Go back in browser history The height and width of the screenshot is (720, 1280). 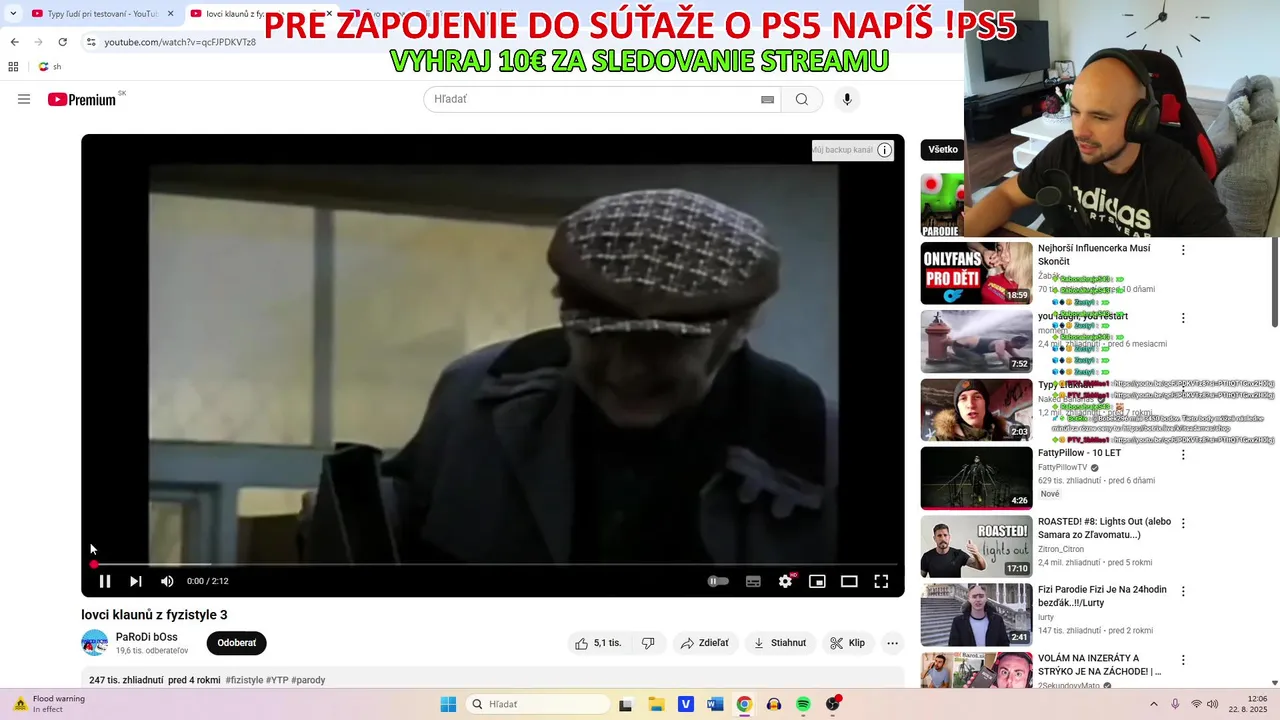point(14,42)
